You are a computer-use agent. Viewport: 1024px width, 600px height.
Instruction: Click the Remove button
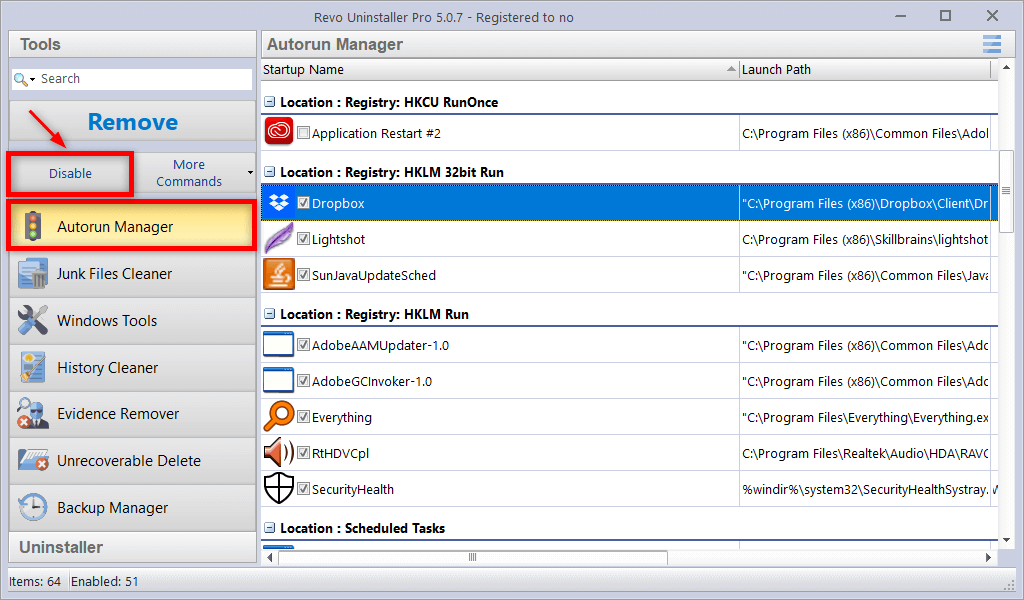pyautogui.click(x=133, y=122)
